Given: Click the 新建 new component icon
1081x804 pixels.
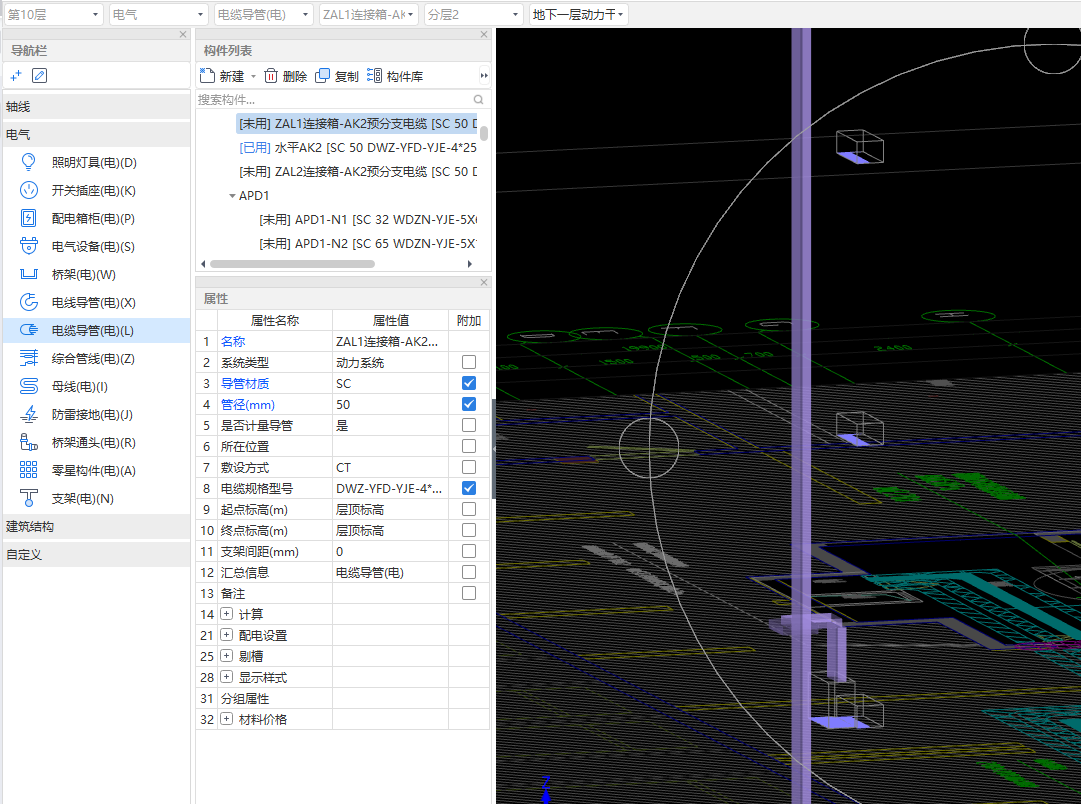Looking at the screenshot, I should point(208,75).
